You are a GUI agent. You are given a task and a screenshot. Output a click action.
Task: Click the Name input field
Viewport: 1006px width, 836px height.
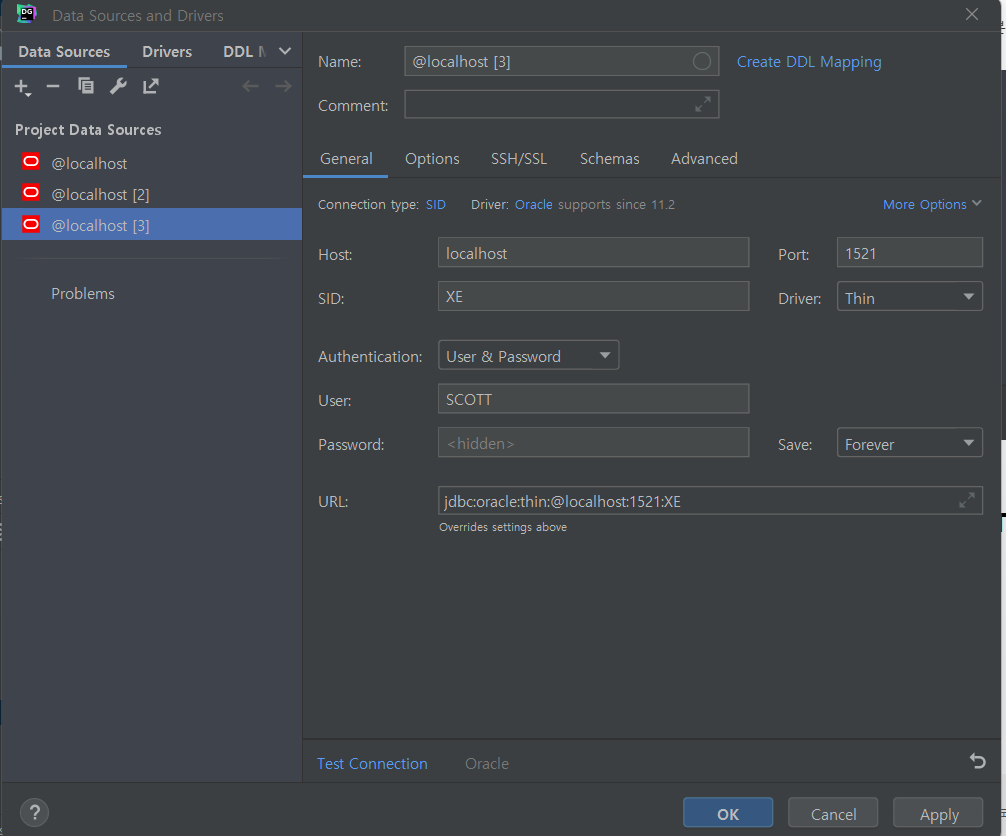pos(561,61)
